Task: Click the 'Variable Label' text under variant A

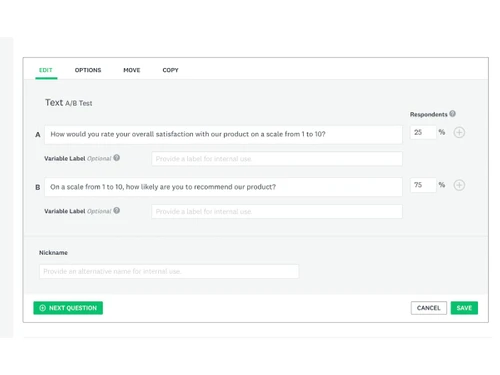Action: click(x=65, y=158)
